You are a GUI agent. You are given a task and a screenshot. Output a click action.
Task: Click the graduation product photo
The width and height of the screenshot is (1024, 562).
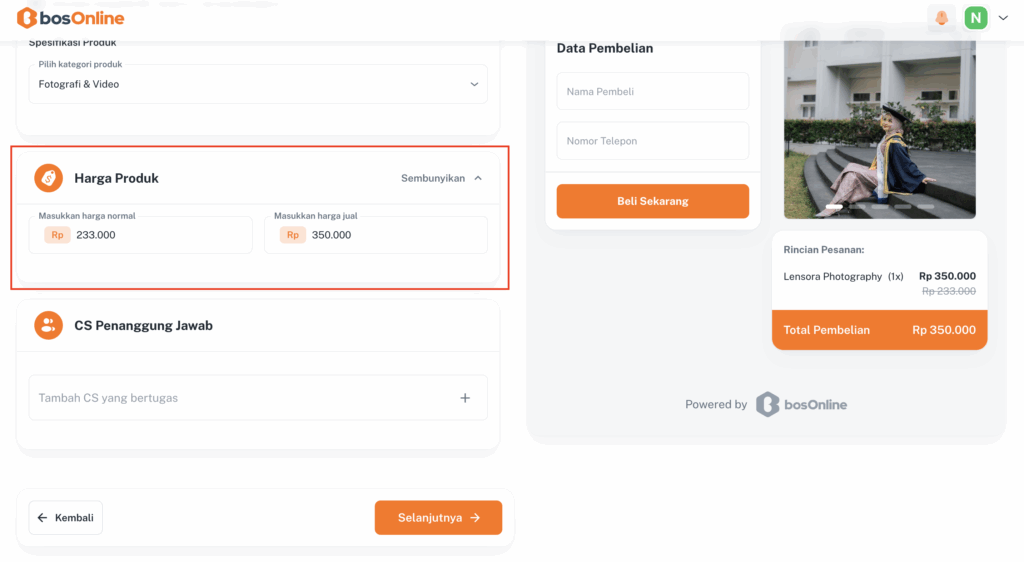(879, 125)
